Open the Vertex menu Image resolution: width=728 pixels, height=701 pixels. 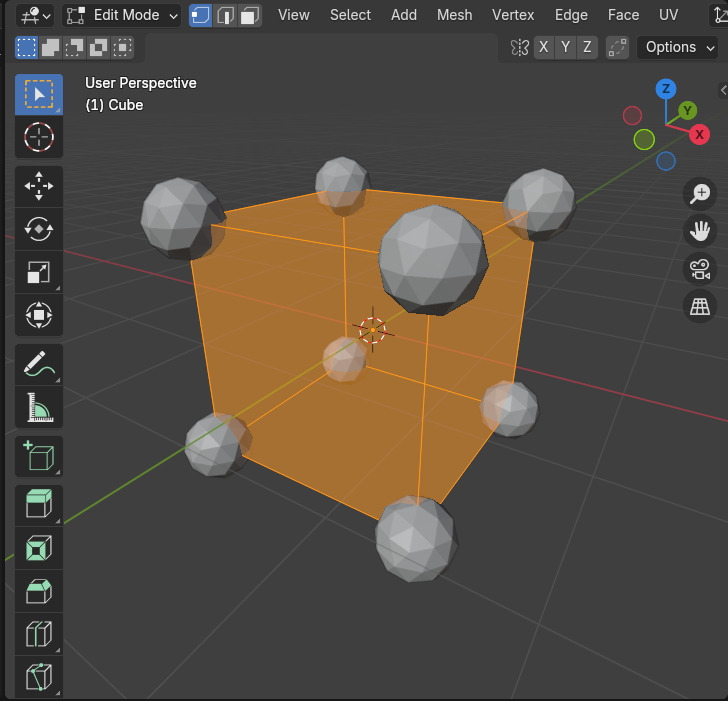[x=513, y=15]
